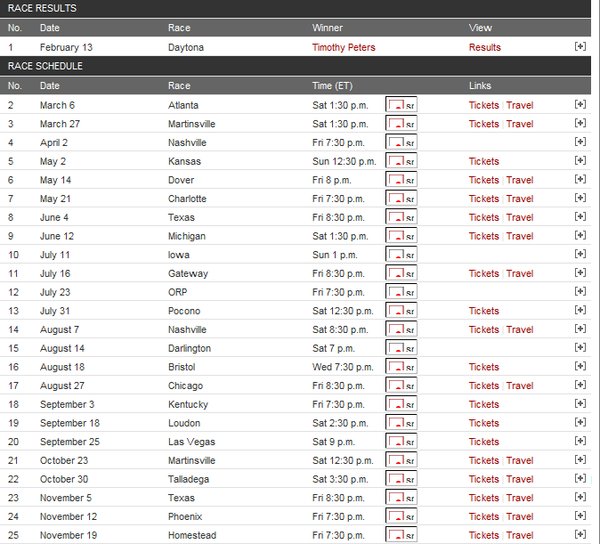Expand details for the Michigan race row

click(x=580, y=235)
